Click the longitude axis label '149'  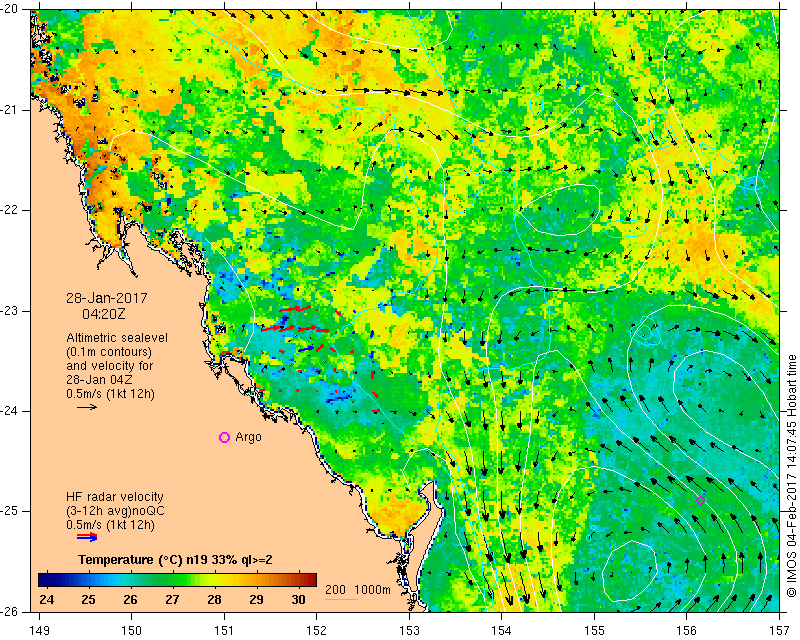[x=40, y=631]
